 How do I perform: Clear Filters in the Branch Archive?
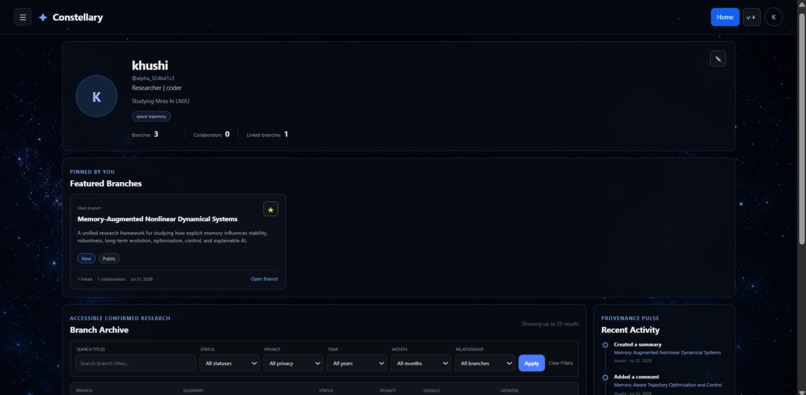point(561,363)
